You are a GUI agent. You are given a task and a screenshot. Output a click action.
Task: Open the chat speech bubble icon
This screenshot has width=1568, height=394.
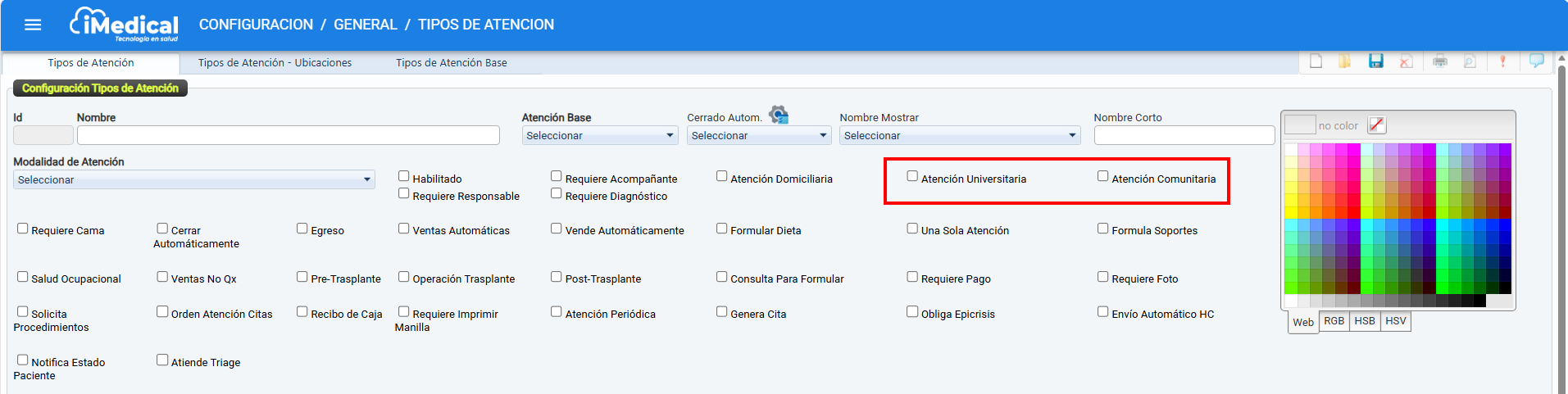click(x=1537, y=61)
